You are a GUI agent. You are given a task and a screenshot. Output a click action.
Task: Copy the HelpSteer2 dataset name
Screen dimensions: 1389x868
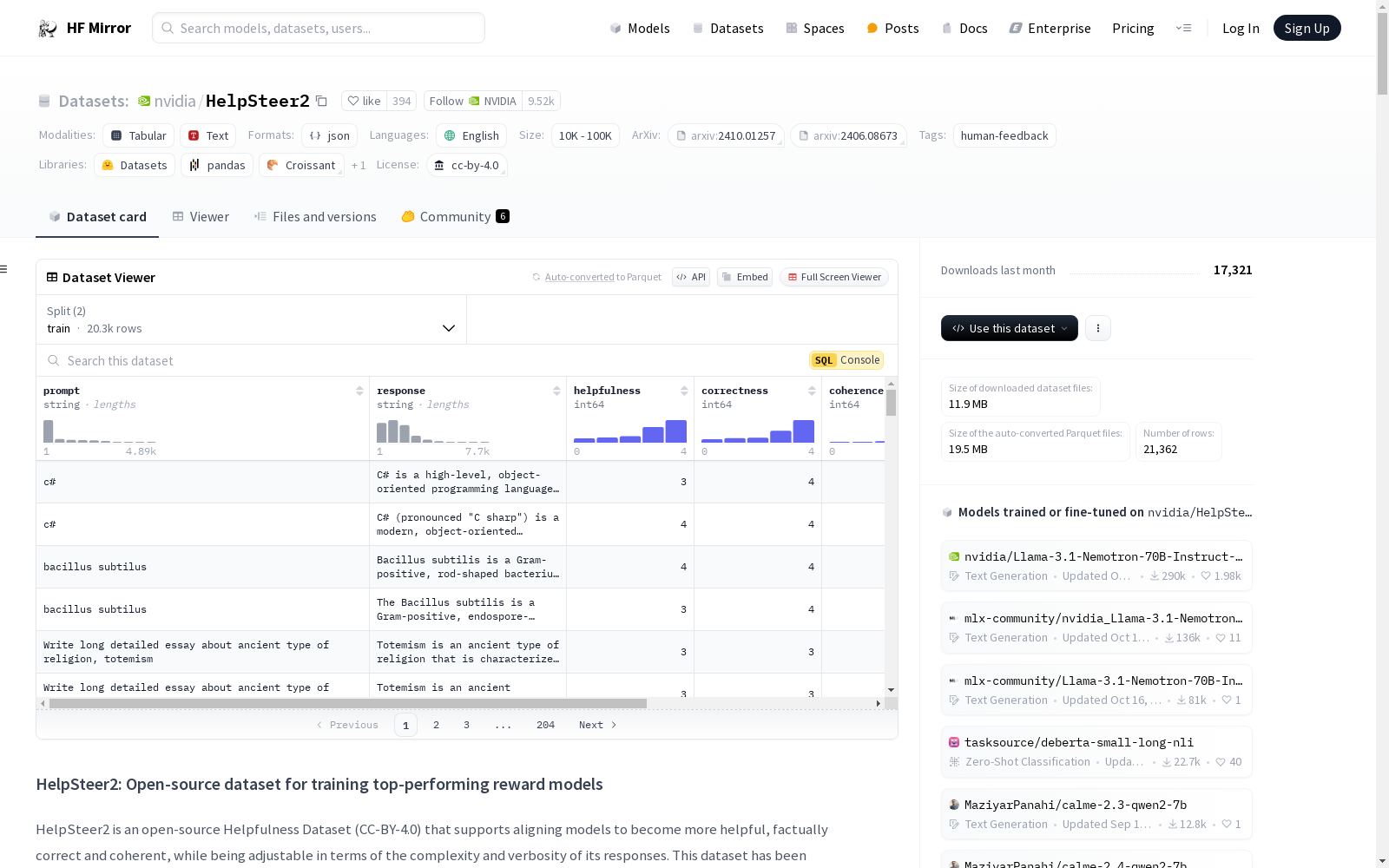coord(321,102)
